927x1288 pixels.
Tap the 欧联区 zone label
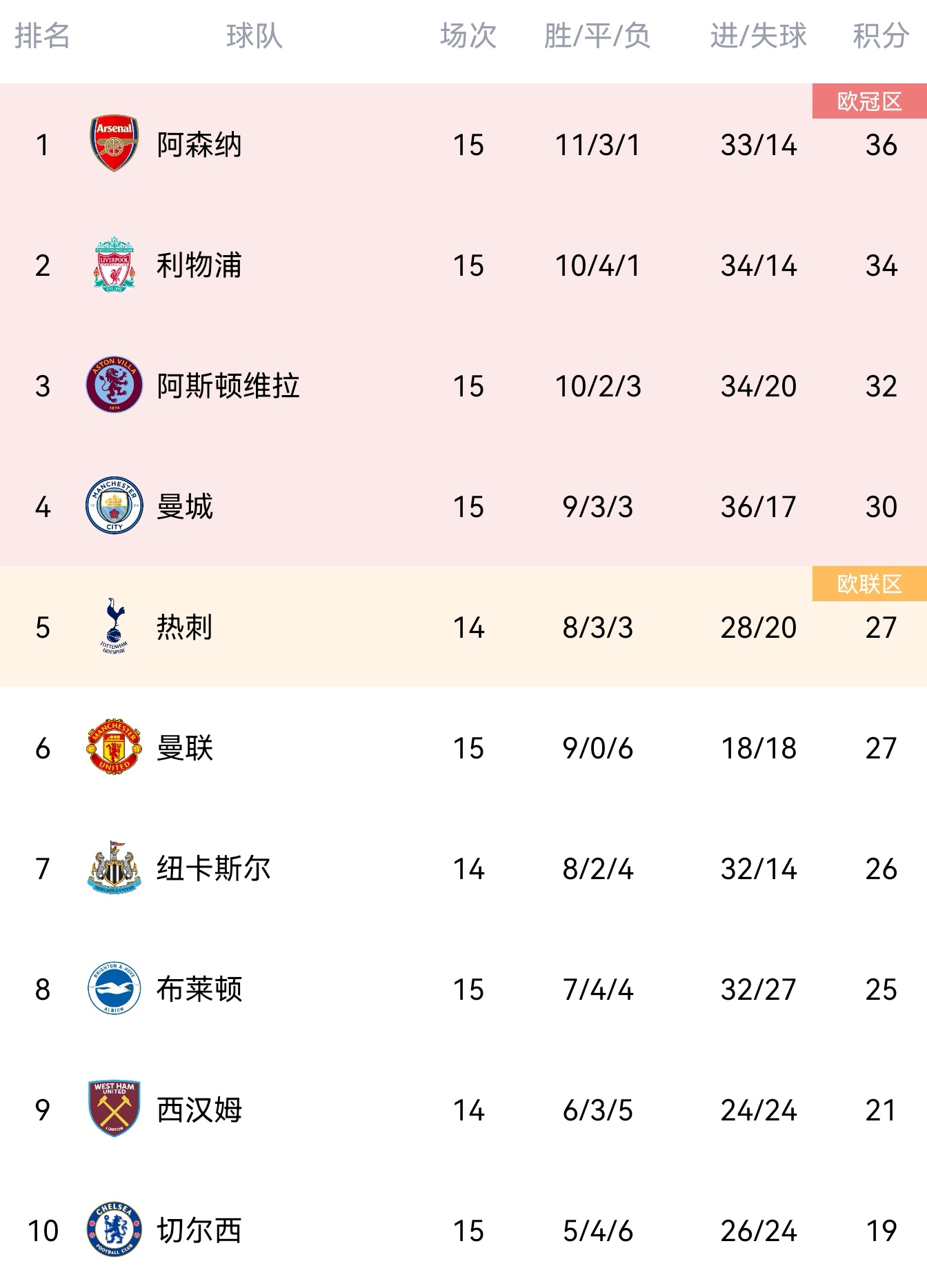(869, 584)
